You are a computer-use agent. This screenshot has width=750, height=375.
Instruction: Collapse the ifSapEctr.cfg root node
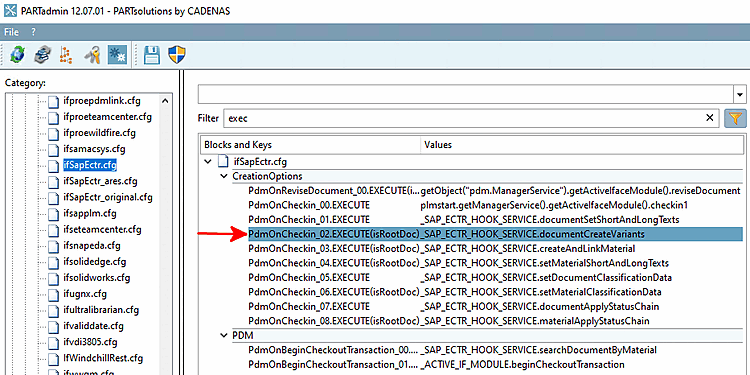tap(208, 162)
